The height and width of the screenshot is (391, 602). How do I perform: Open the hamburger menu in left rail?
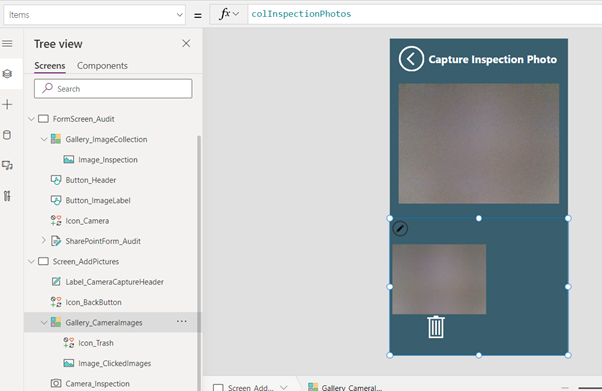coord(7,43)
